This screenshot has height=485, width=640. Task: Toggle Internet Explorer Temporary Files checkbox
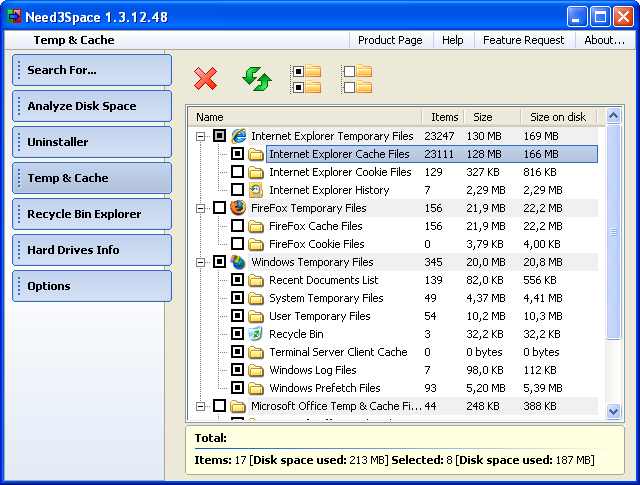[219, 136]
